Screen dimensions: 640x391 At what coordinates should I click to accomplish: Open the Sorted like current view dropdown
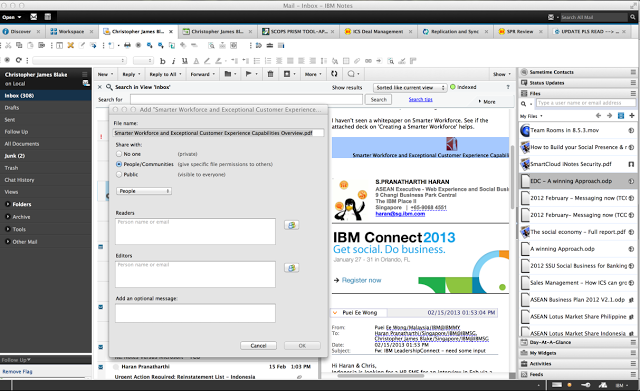pos(410,87)
